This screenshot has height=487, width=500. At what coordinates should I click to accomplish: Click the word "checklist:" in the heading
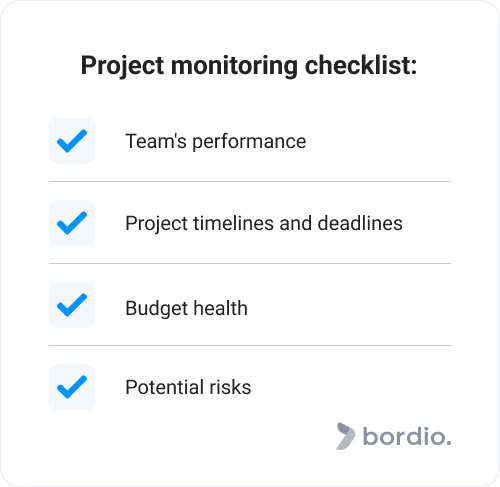click(x=361, y=65)
